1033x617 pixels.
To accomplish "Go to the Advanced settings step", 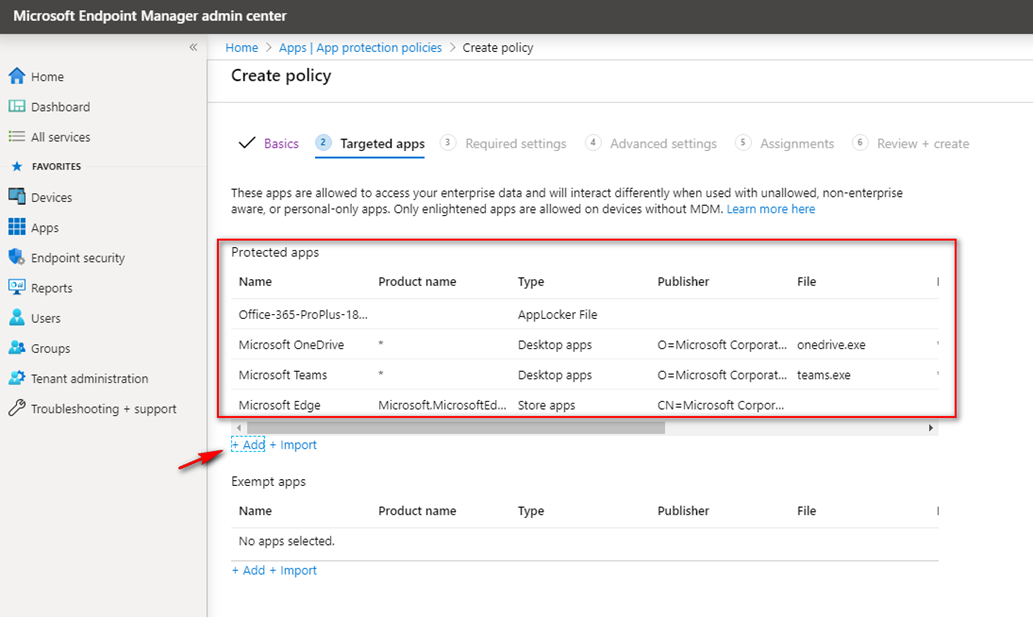I will (x=663, y=144).
